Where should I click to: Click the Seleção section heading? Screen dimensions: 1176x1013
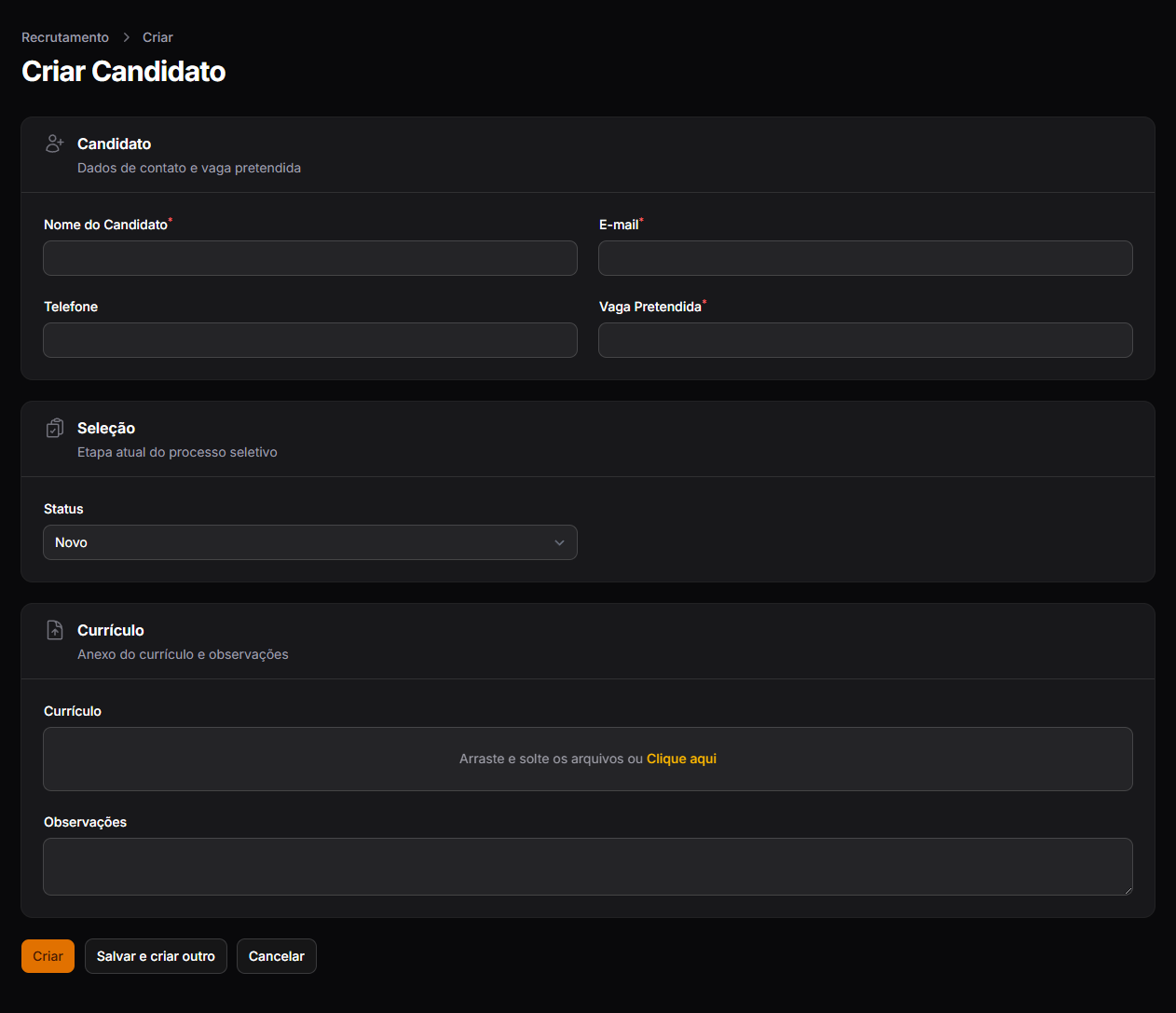click(106, 428)
